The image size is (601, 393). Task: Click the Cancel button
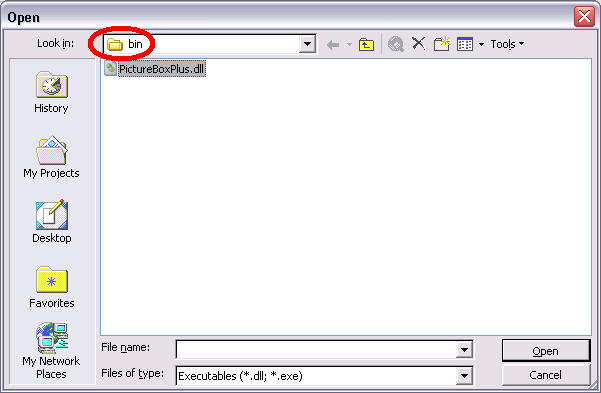[x=546, y=375]
